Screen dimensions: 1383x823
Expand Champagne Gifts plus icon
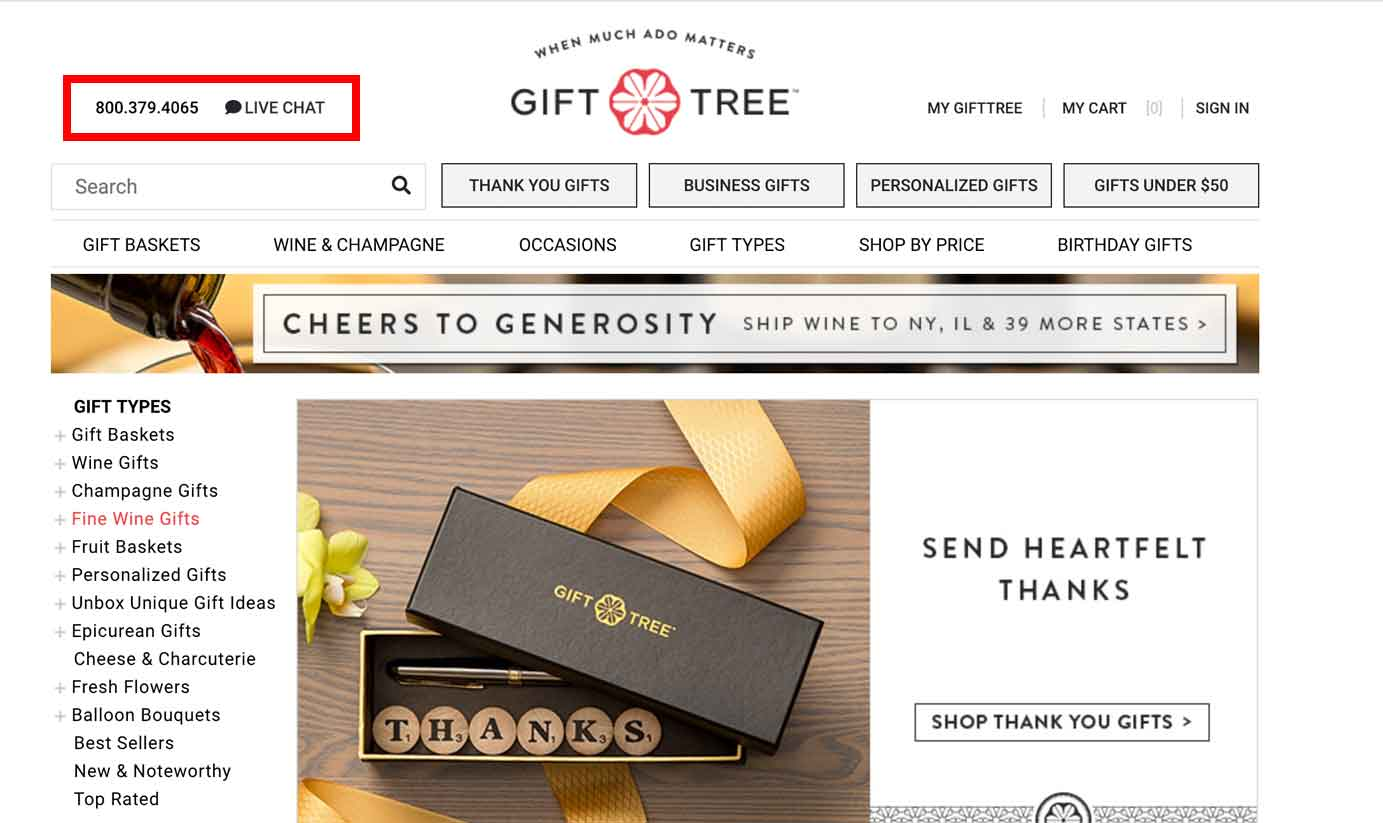point(61,491)
